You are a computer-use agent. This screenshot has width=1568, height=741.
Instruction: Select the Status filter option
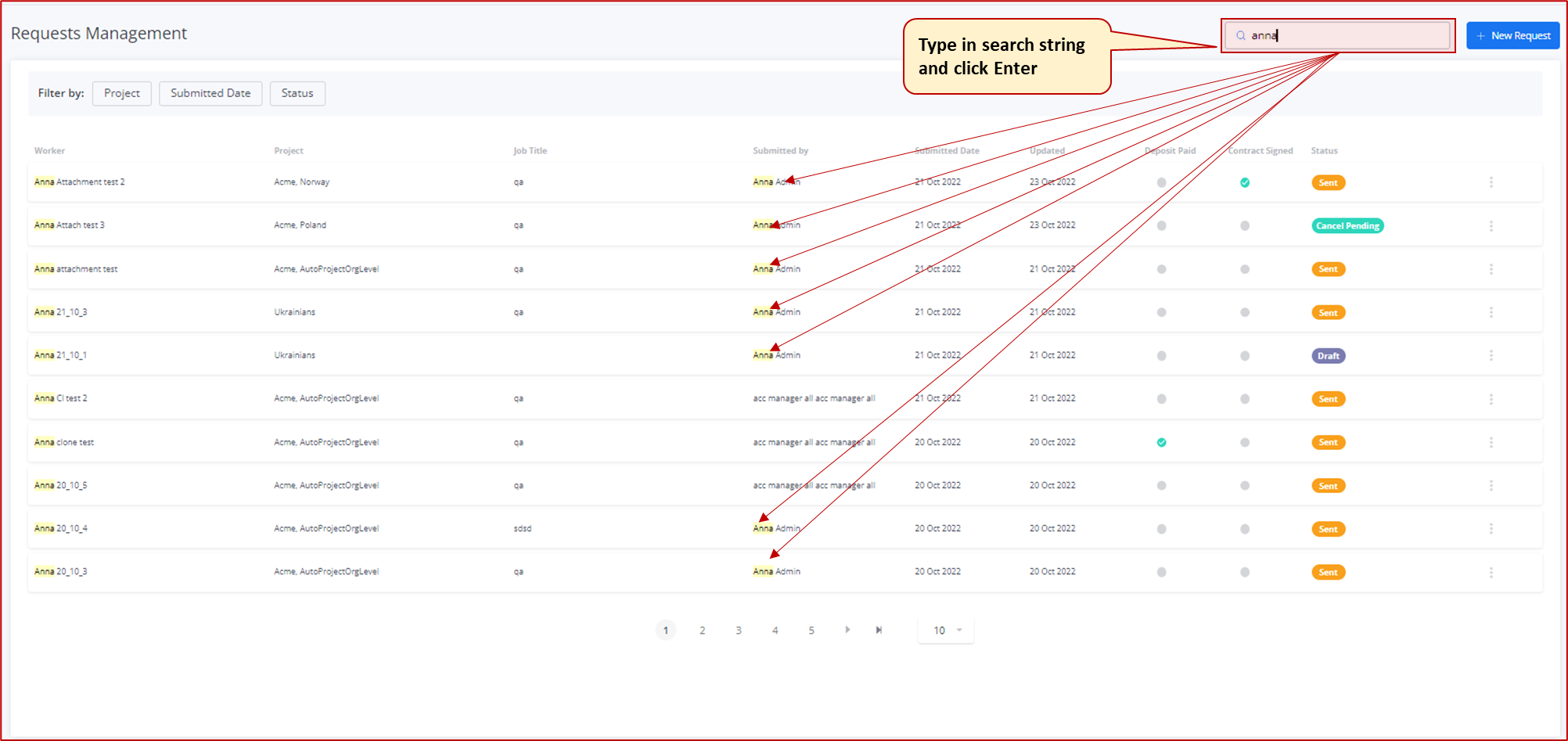point(297,93)
